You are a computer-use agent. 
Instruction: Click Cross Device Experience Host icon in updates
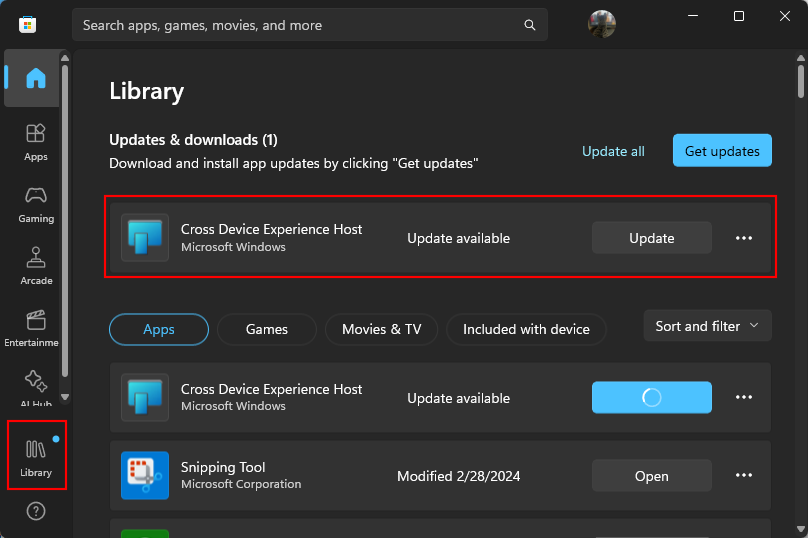(145, 238)
